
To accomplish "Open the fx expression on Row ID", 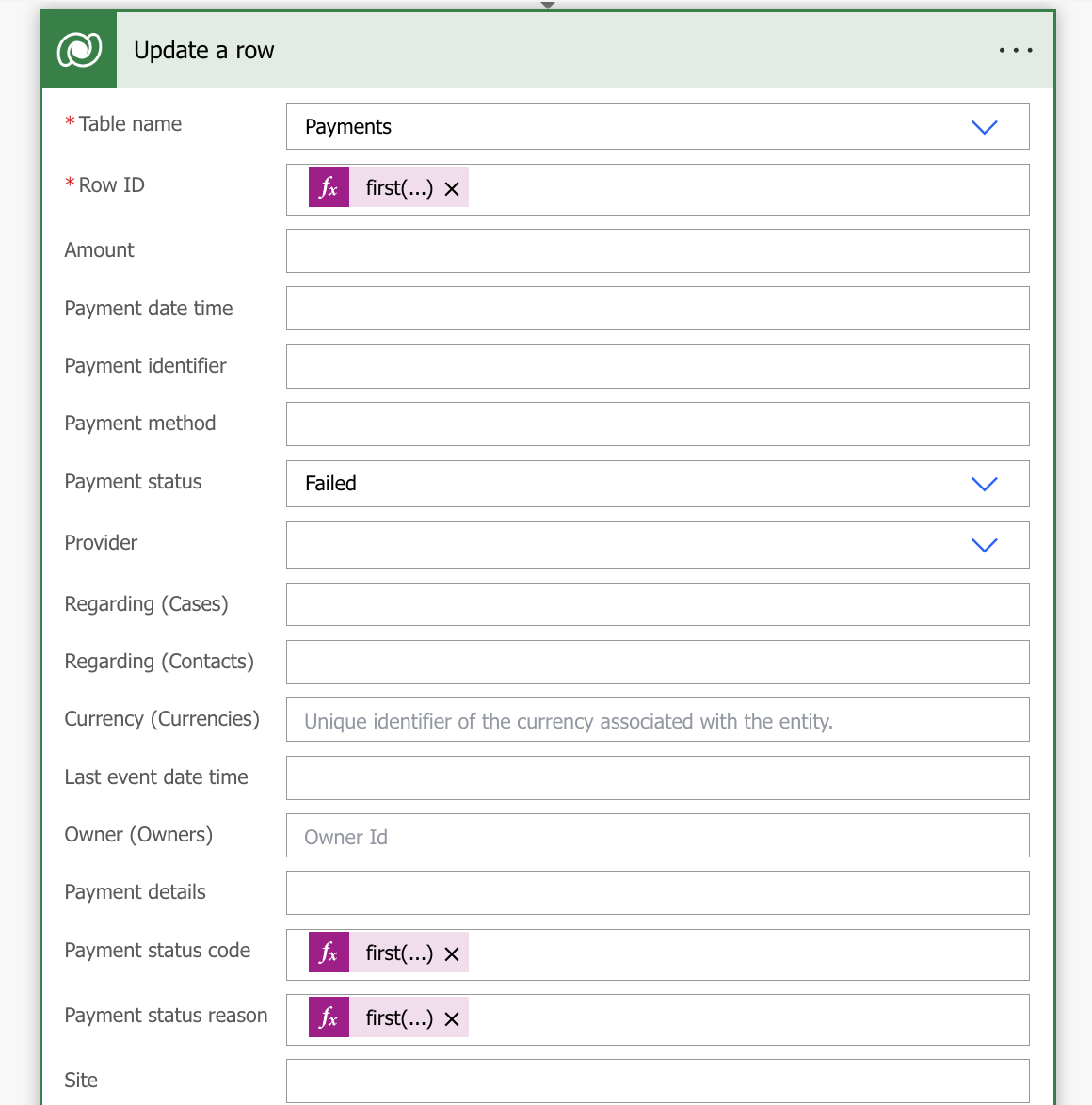I will [329, 187].
